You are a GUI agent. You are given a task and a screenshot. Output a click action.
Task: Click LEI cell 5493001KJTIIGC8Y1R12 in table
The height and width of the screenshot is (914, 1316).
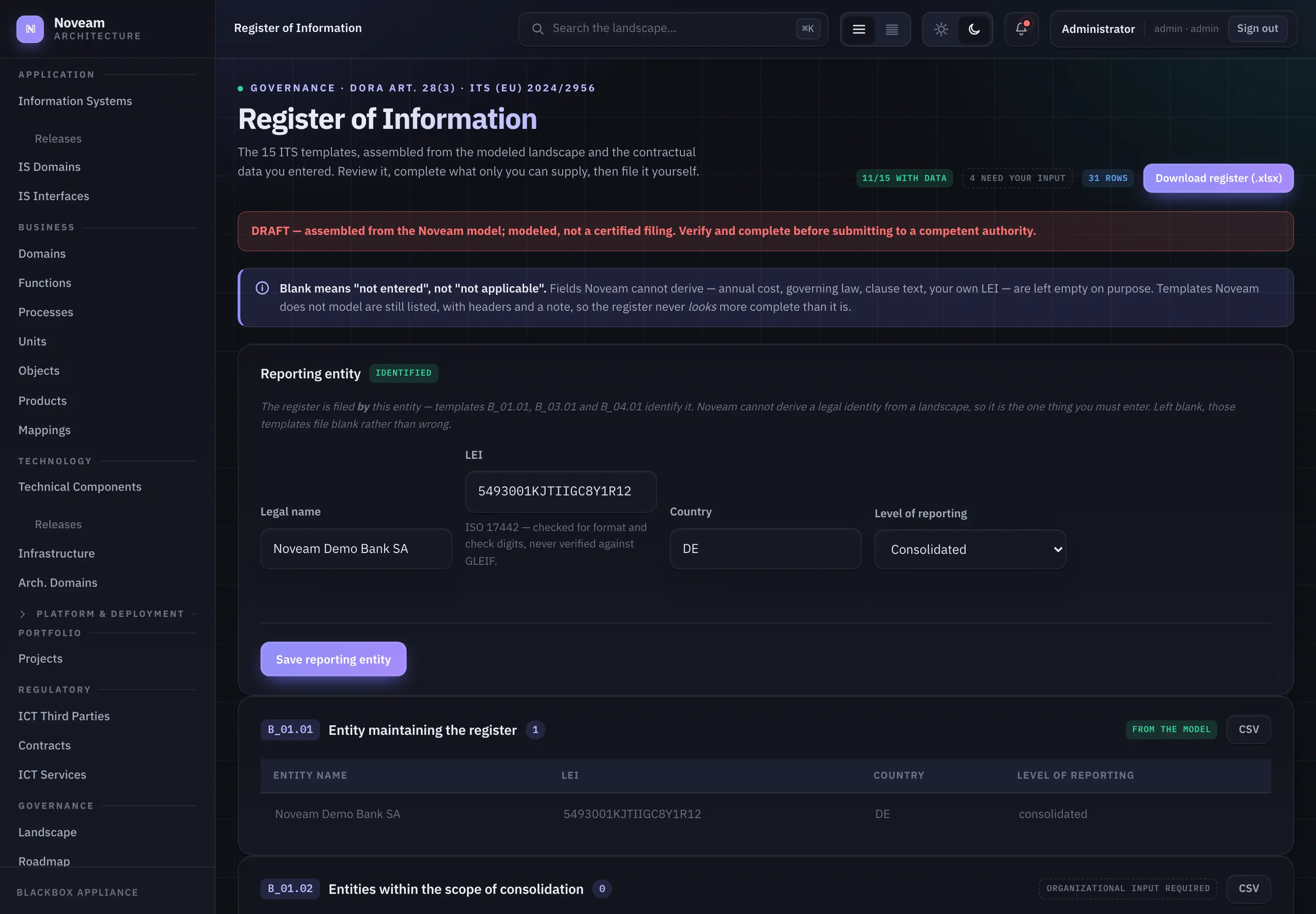click(x=631, y=814)
